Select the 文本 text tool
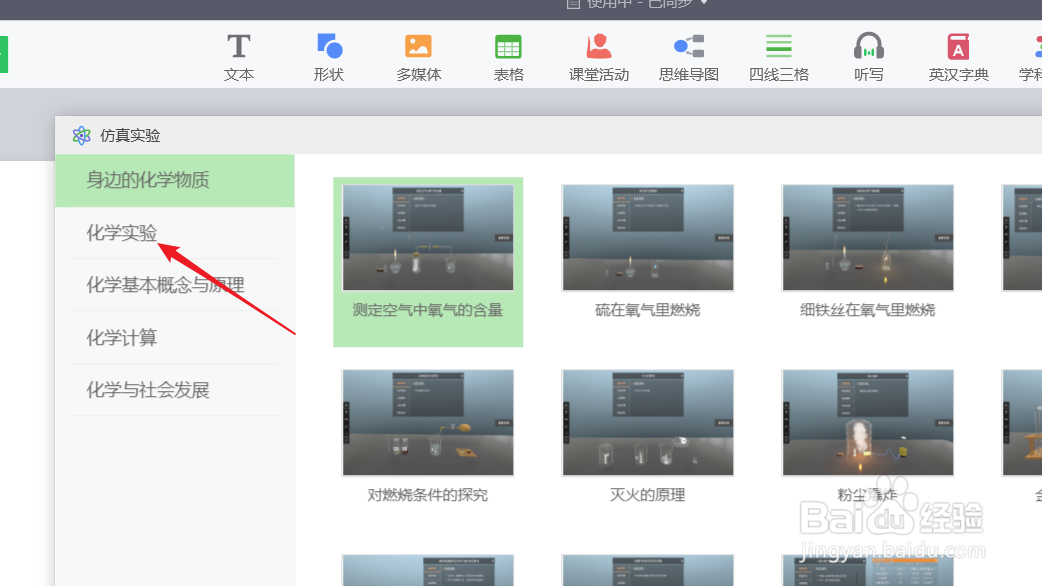 pyautogui.click(x=239, y=58)
